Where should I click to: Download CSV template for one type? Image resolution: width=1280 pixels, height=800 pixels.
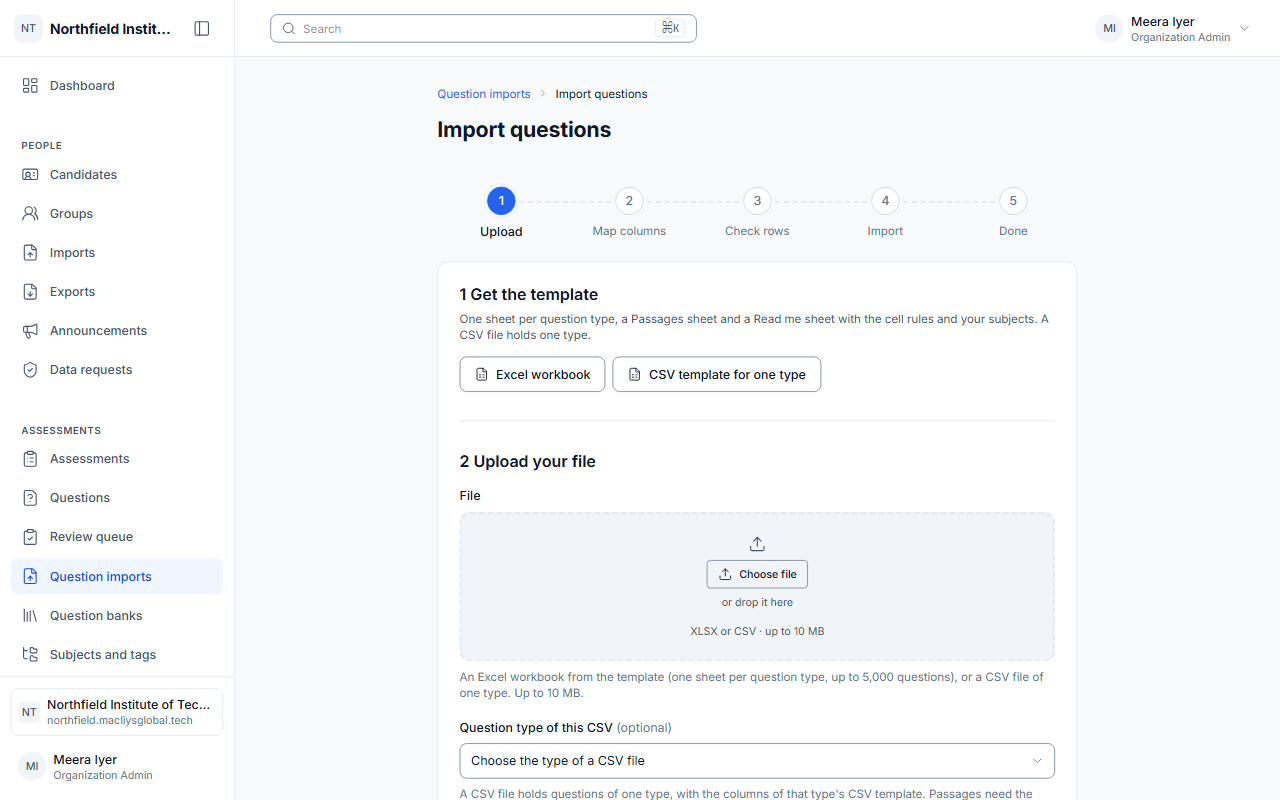[717, 374]
